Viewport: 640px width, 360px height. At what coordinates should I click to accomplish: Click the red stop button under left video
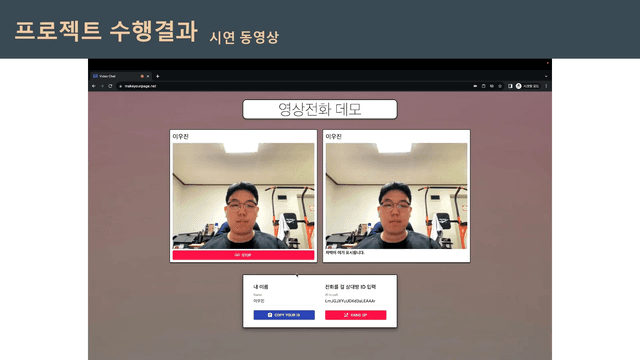coord(243,255)
